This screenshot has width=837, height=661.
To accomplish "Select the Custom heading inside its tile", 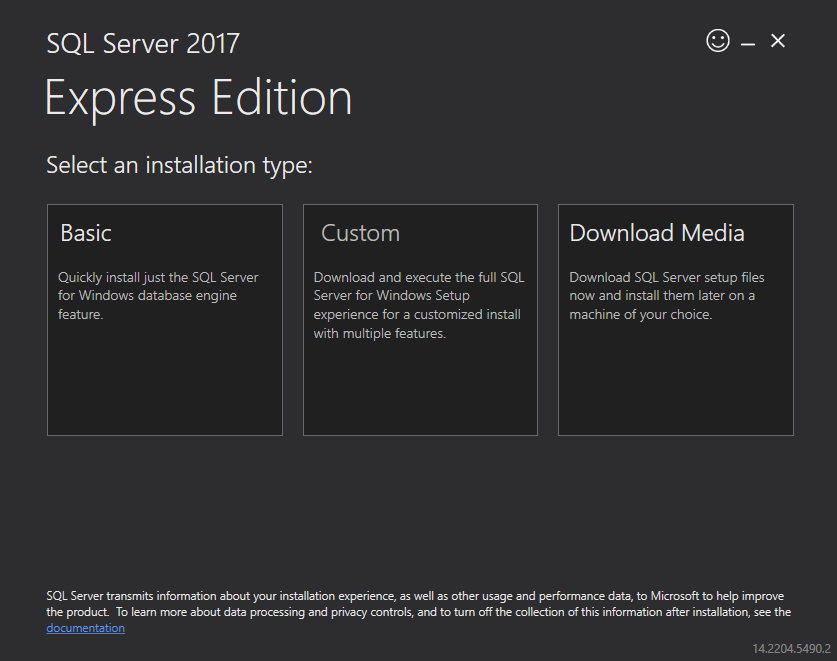I will point(360,232).
